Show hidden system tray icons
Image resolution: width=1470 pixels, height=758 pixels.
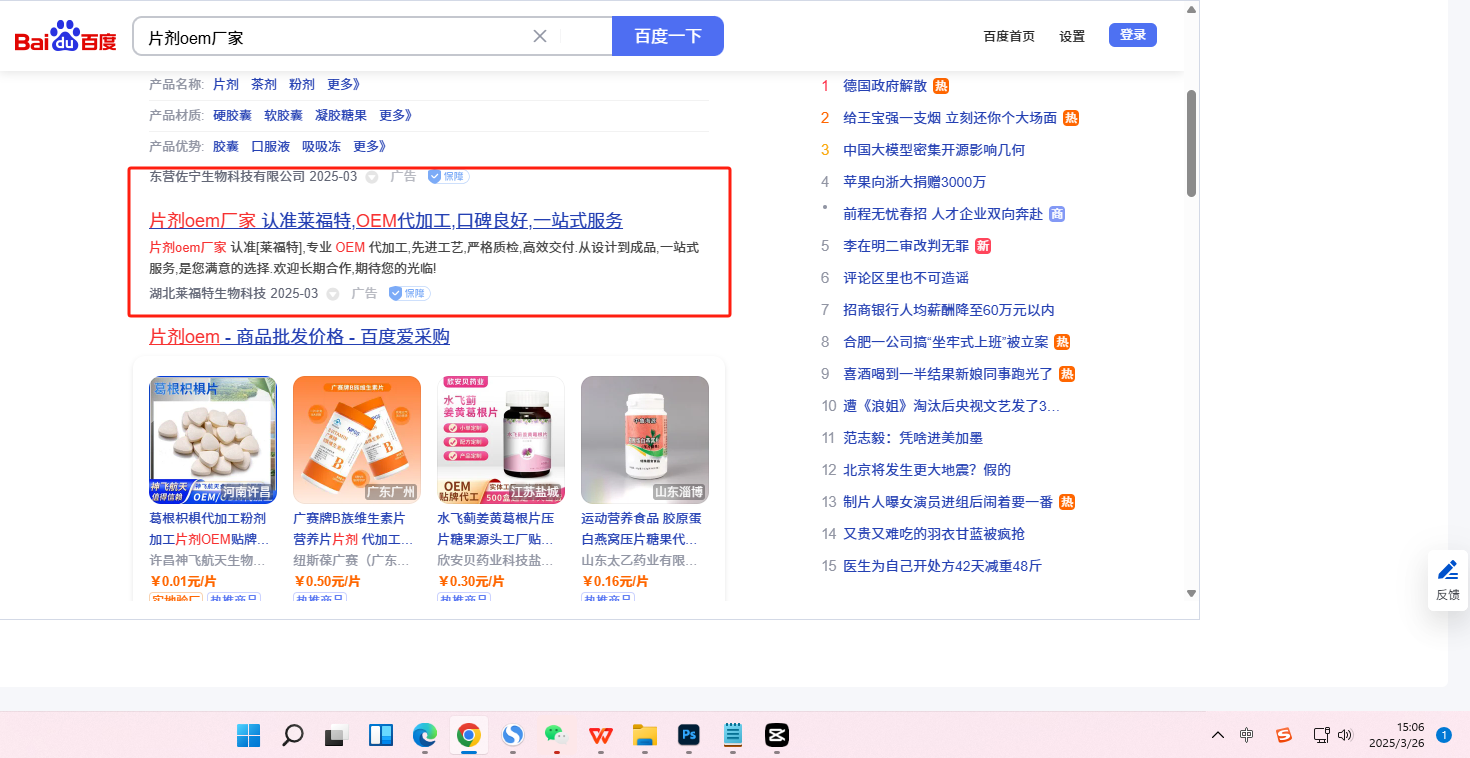click(1218, 735)
